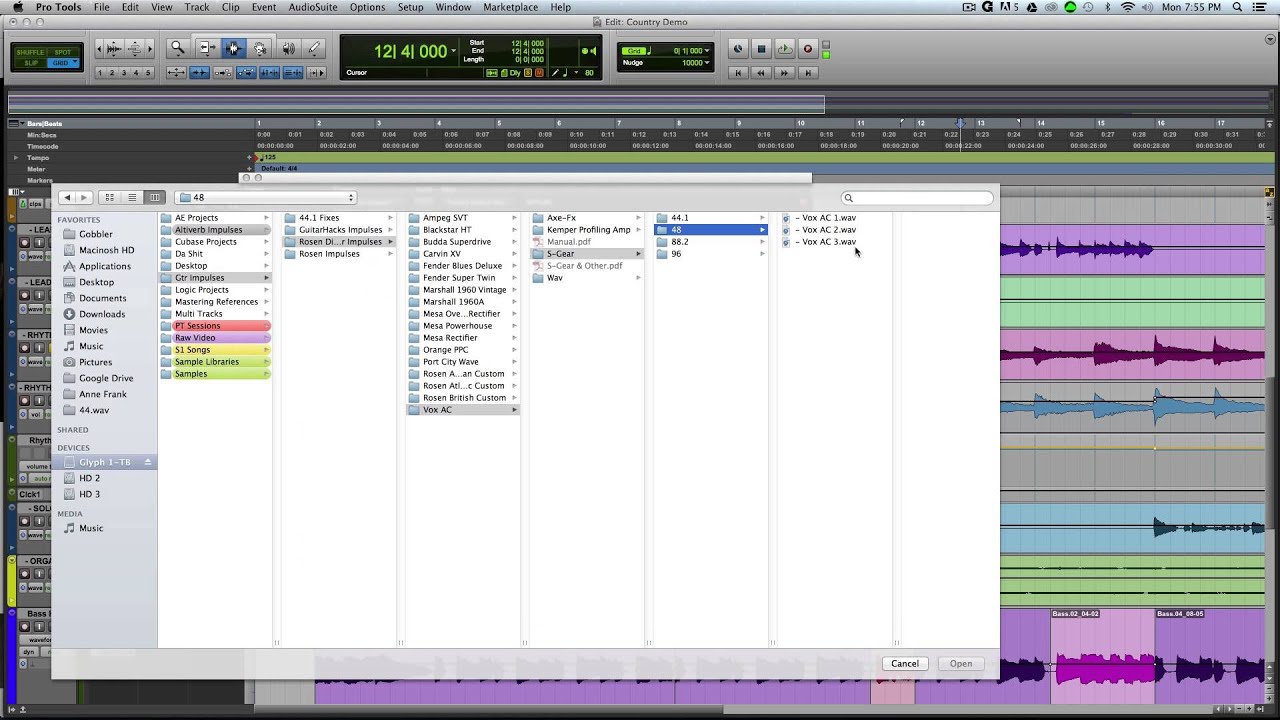
Task: Select the 88.2 sample rate folder
Action: [709, 242]
